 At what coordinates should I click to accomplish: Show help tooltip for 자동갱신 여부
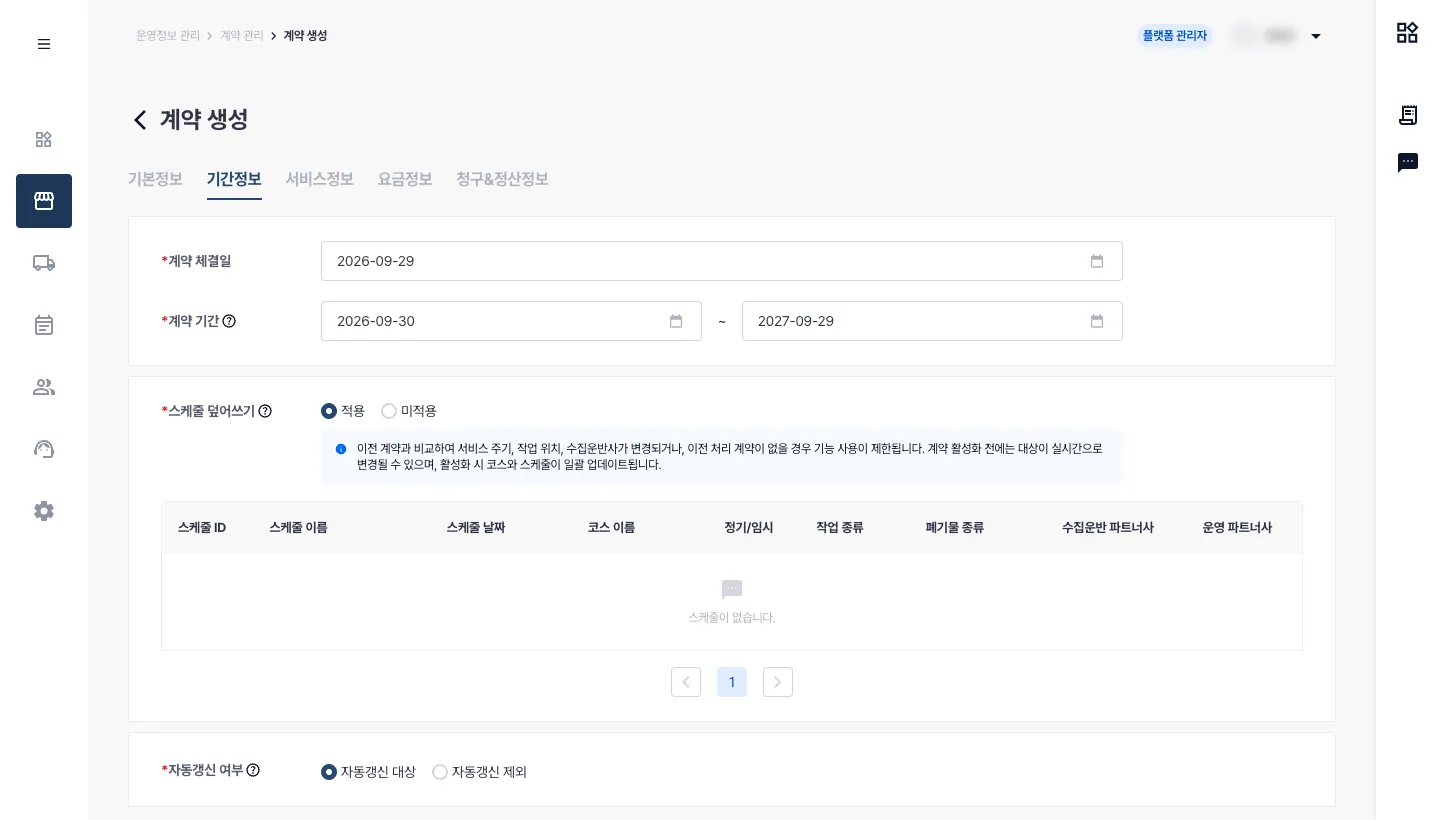coord(253,770)
